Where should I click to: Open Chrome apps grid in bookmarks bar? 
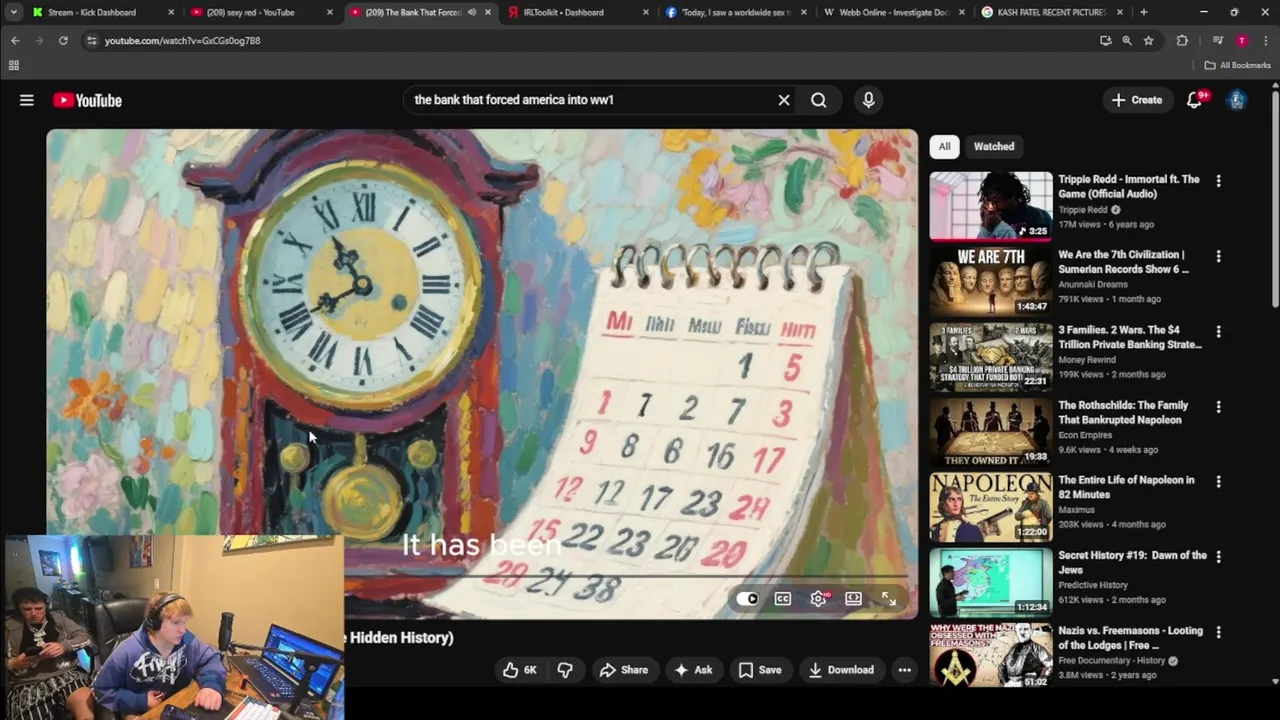[14, 65]
